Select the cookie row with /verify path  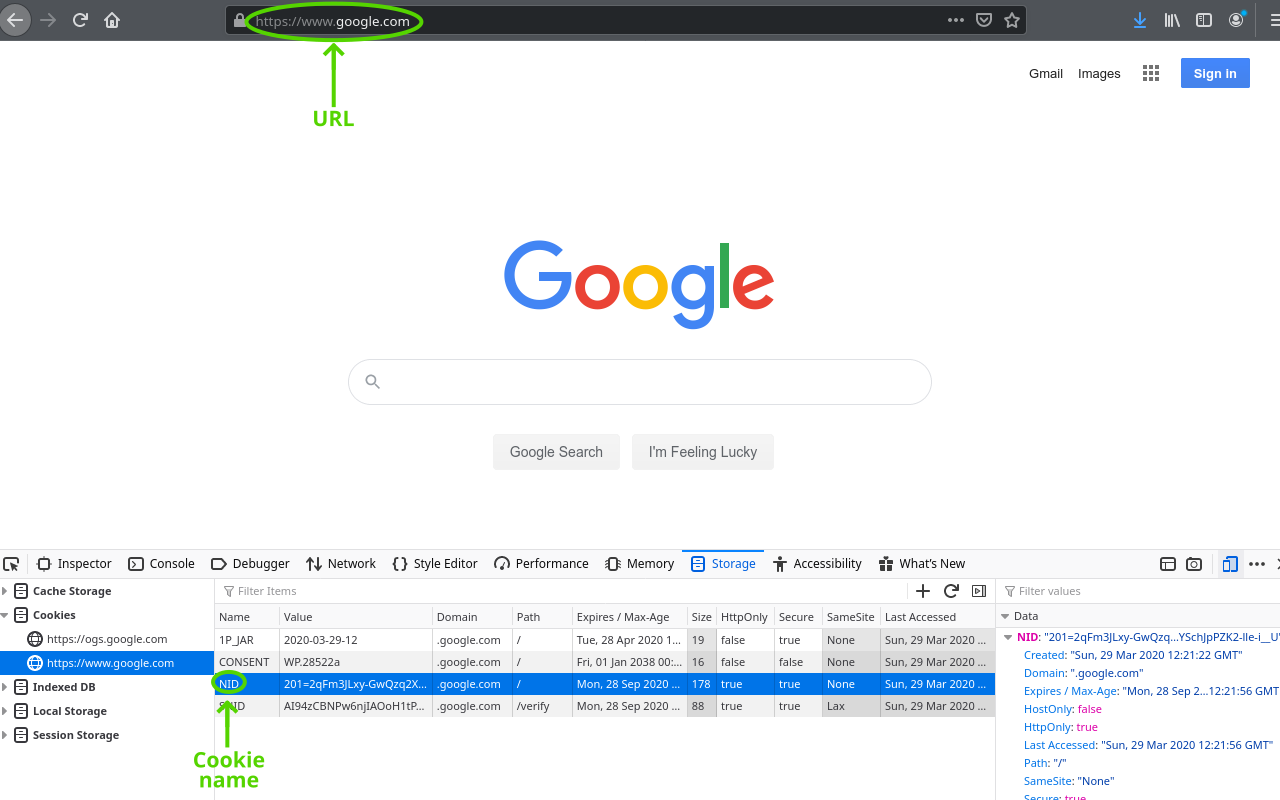(605, 706)
